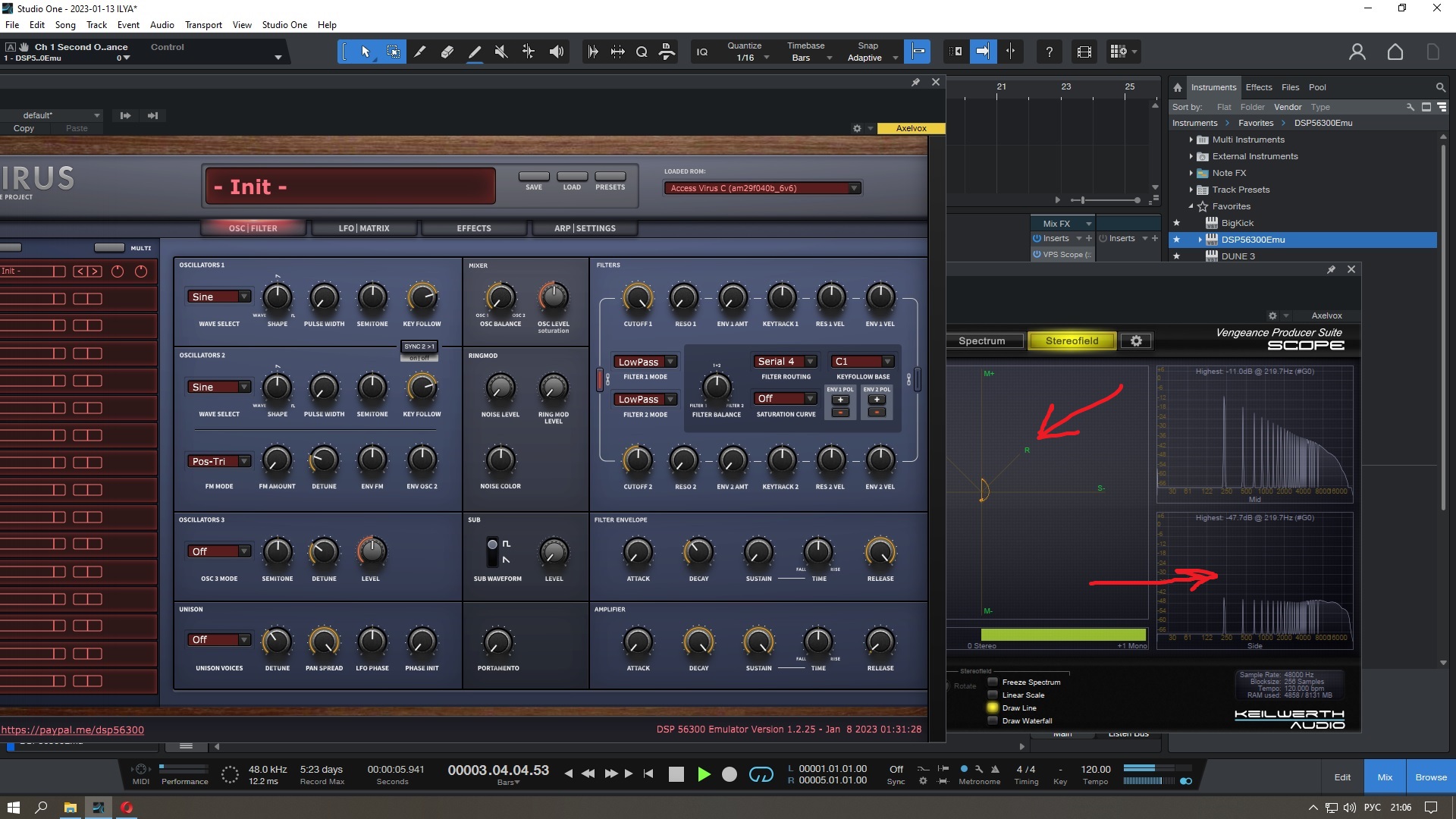Open the question mark help icon
The width and height of the screenshot is (1456, 819).
pyautogui.click(x=1049, y=52)
